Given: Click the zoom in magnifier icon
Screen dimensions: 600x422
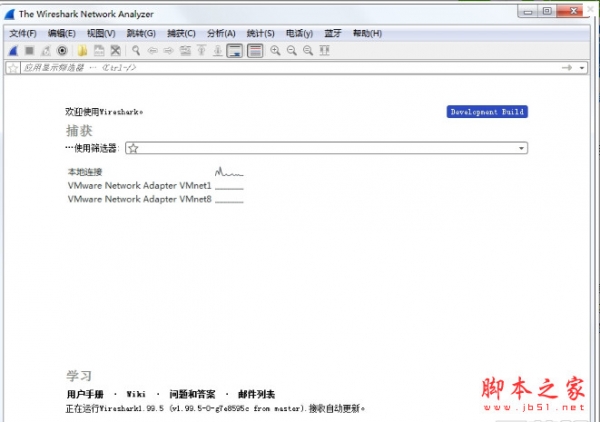Looking at the screenshot, I should (275, 51).
